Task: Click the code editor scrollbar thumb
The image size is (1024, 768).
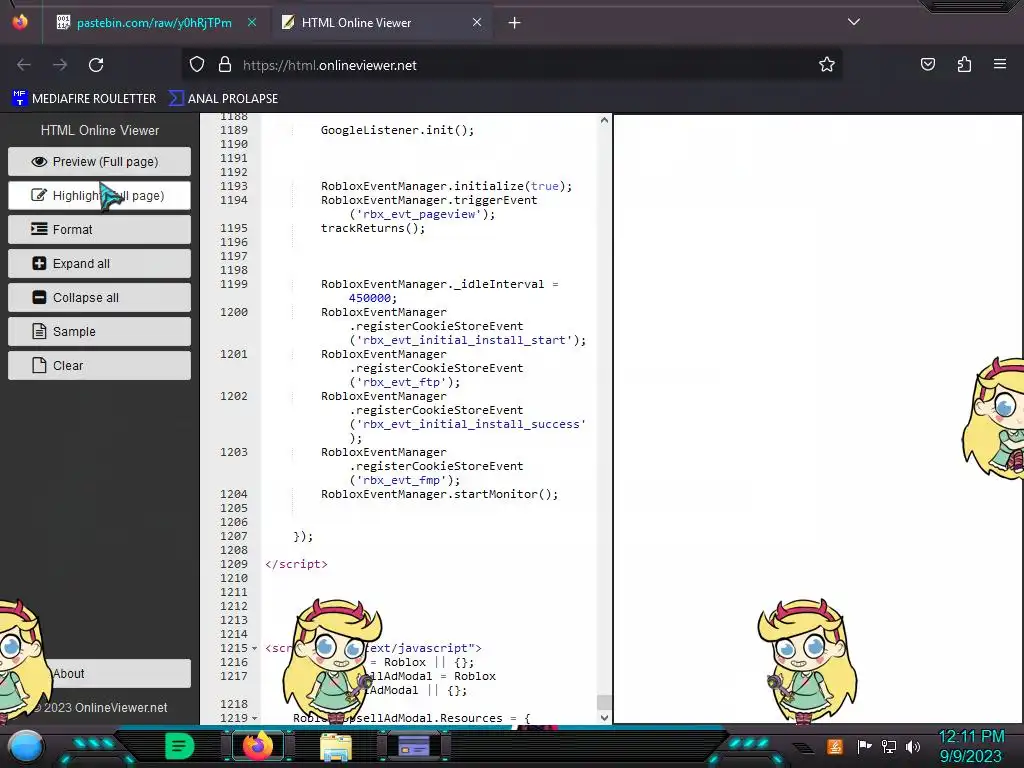Action: point(604,703)
